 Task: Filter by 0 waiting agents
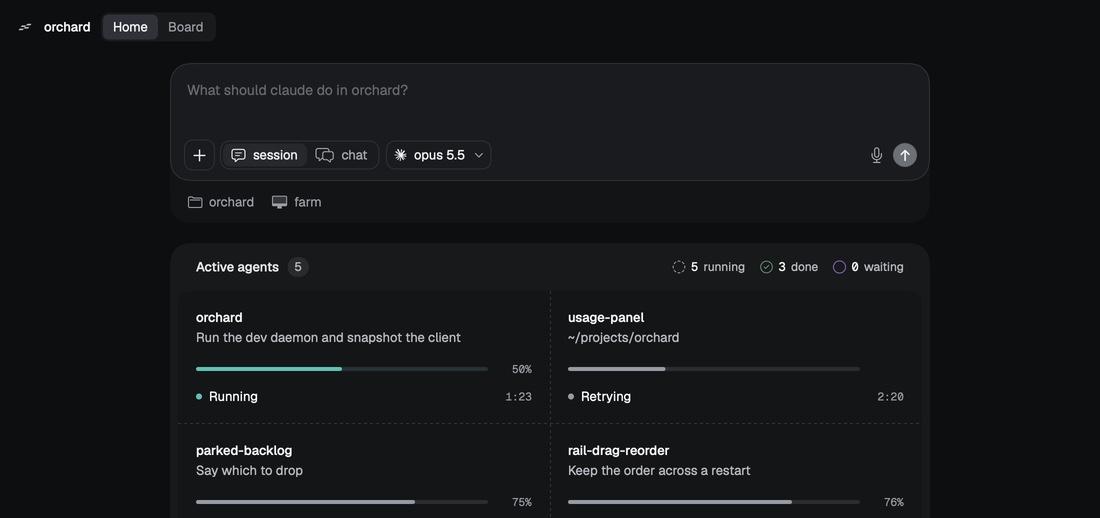pyautogui.click(x=868, y=267)
